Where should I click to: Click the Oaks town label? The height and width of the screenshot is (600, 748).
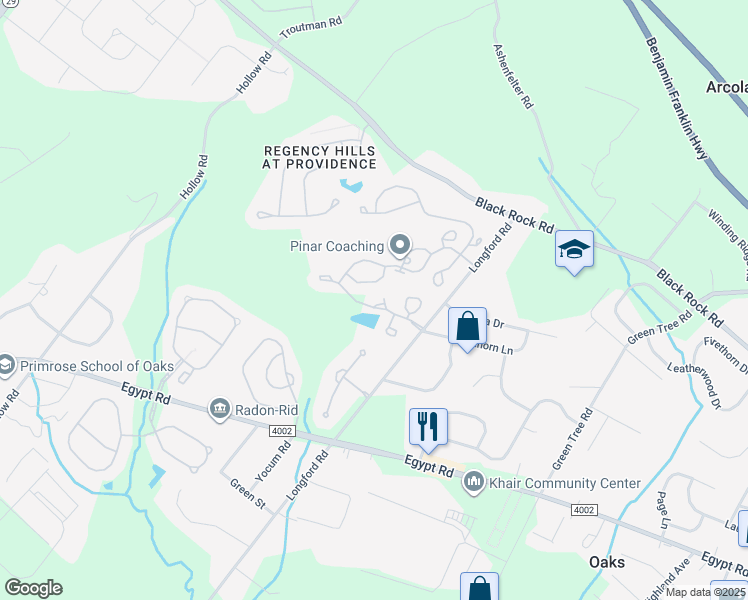607,562
